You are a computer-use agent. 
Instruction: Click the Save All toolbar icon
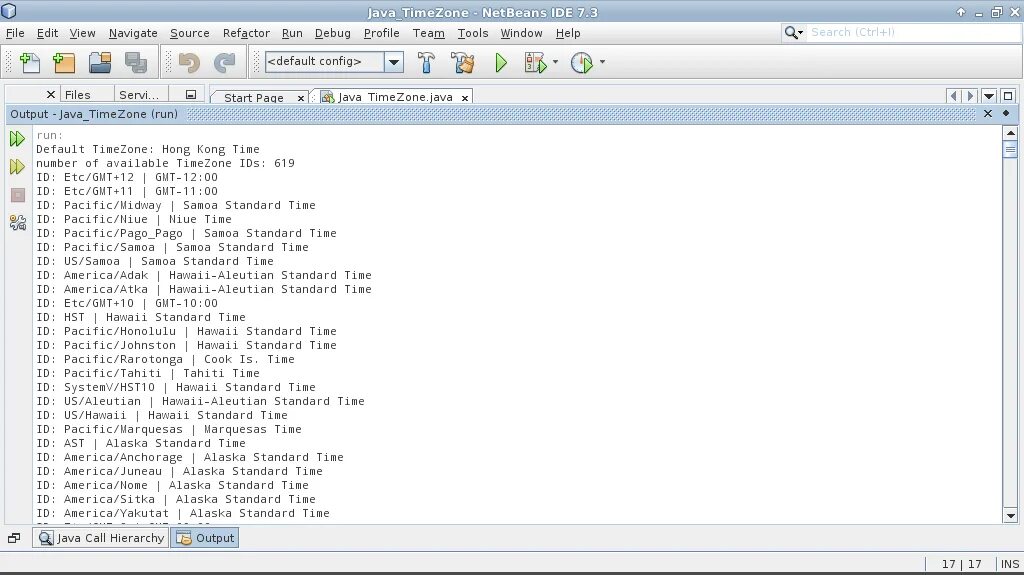click(136, 63)
